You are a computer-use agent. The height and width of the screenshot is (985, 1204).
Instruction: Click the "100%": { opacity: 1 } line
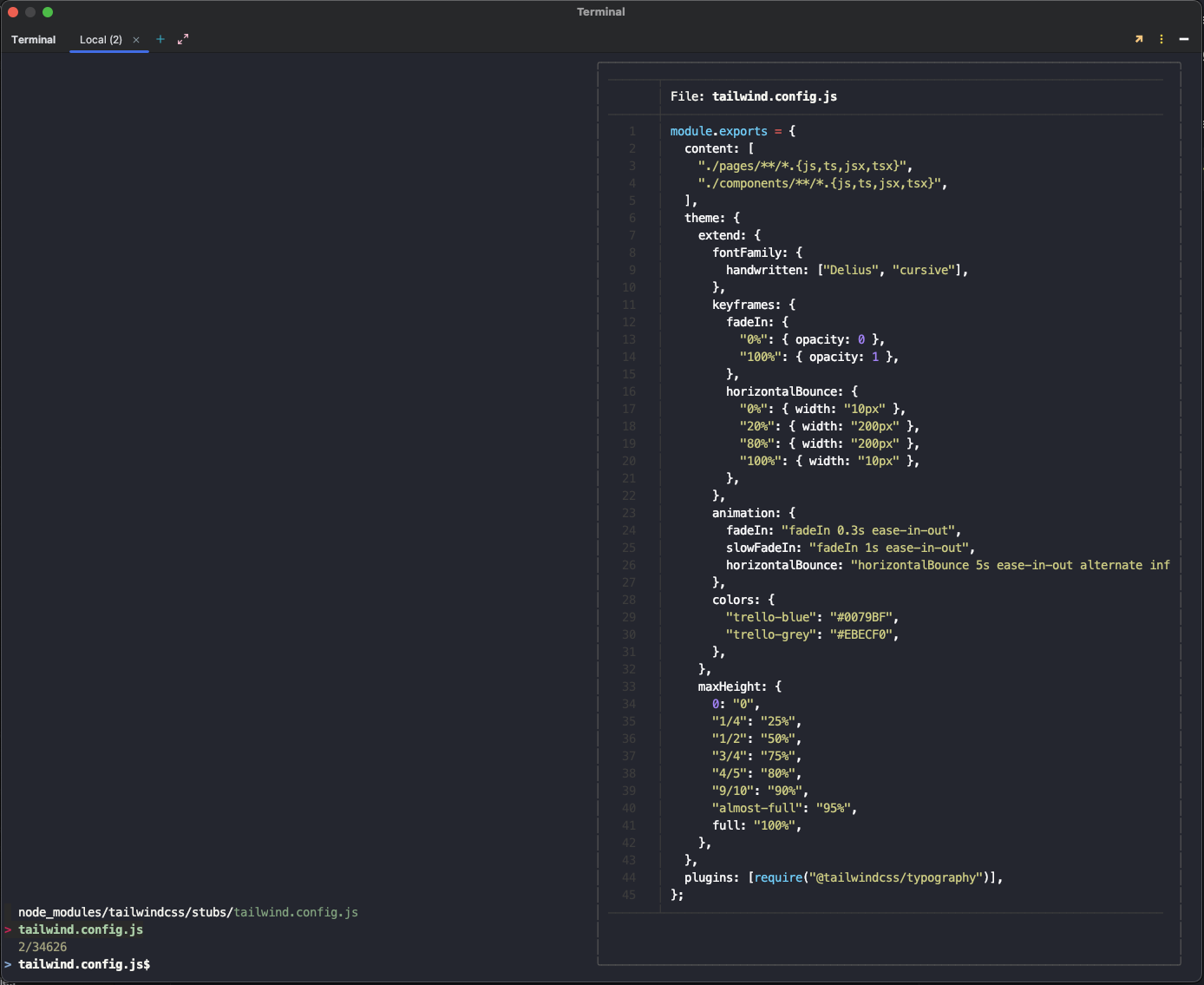(x=820, y=357)
